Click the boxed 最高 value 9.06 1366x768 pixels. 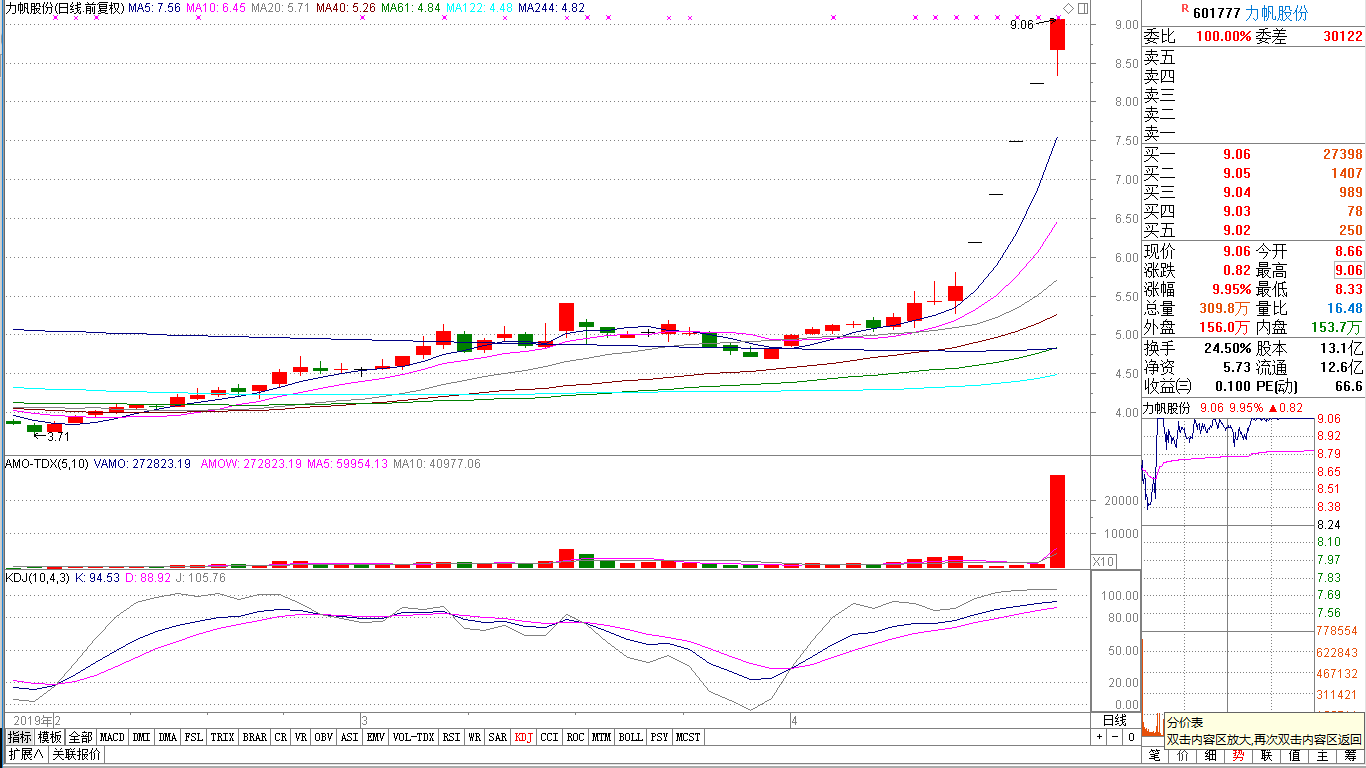point(1348,270)
